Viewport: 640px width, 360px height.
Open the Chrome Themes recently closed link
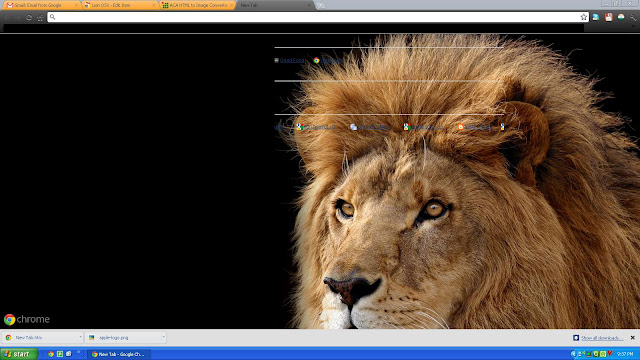coord(370,127)
